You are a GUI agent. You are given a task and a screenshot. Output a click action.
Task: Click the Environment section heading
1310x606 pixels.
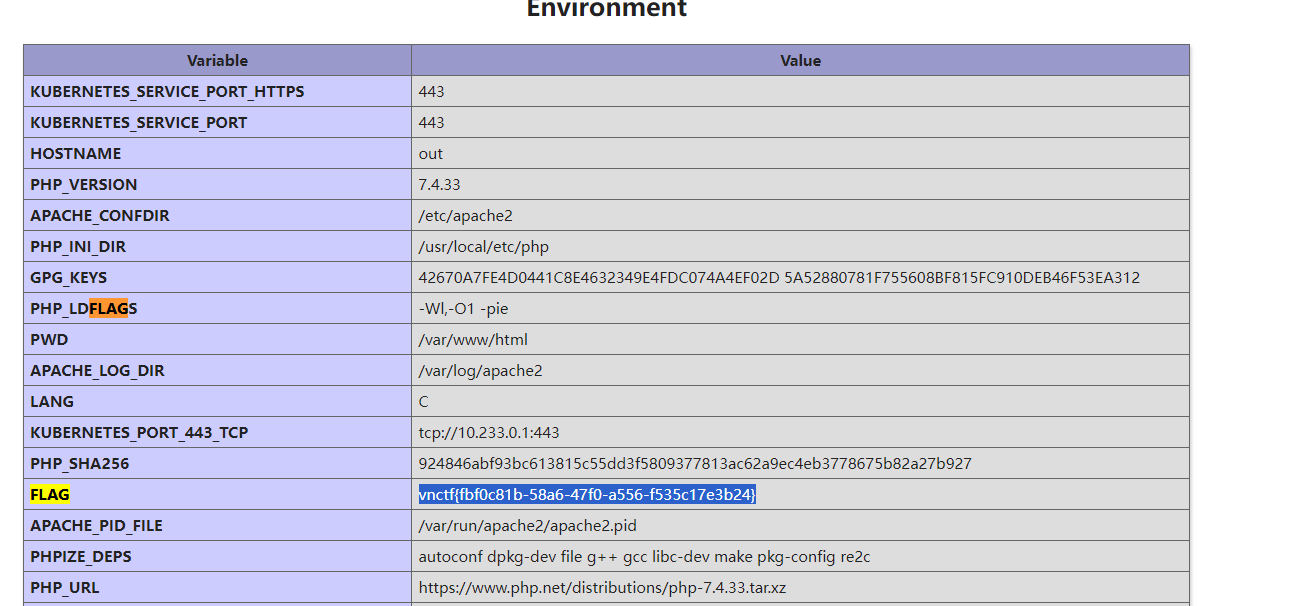point(607,8)
